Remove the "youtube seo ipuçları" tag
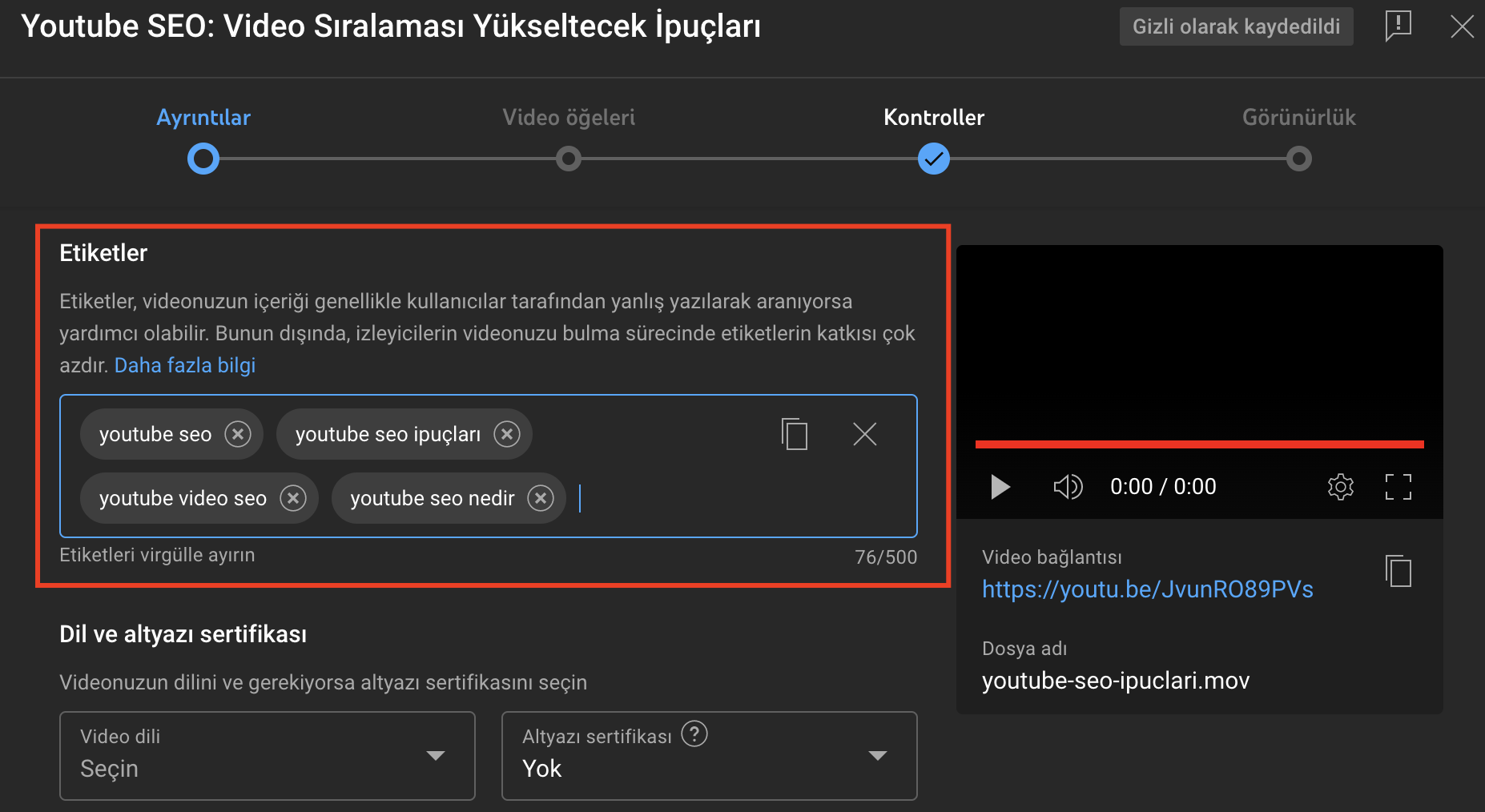This screenshot has height=812, width=1485. click(x=507, y=434)
